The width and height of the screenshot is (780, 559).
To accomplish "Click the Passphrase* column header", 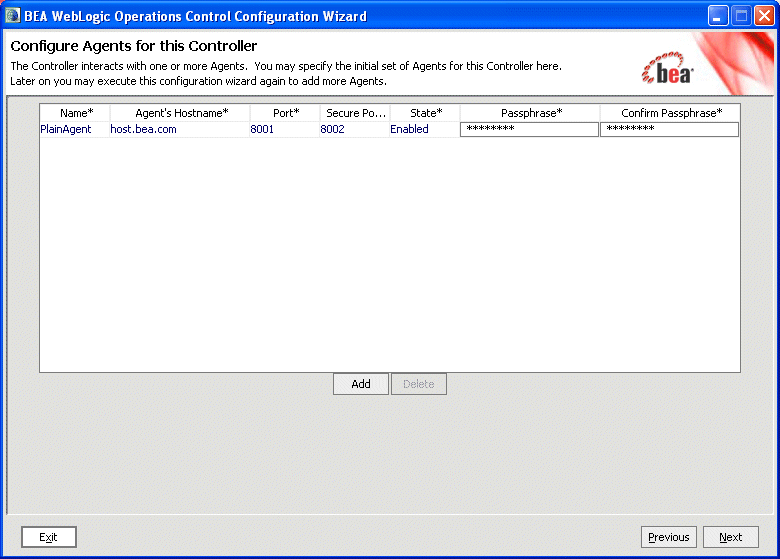I will coord(530,113).
